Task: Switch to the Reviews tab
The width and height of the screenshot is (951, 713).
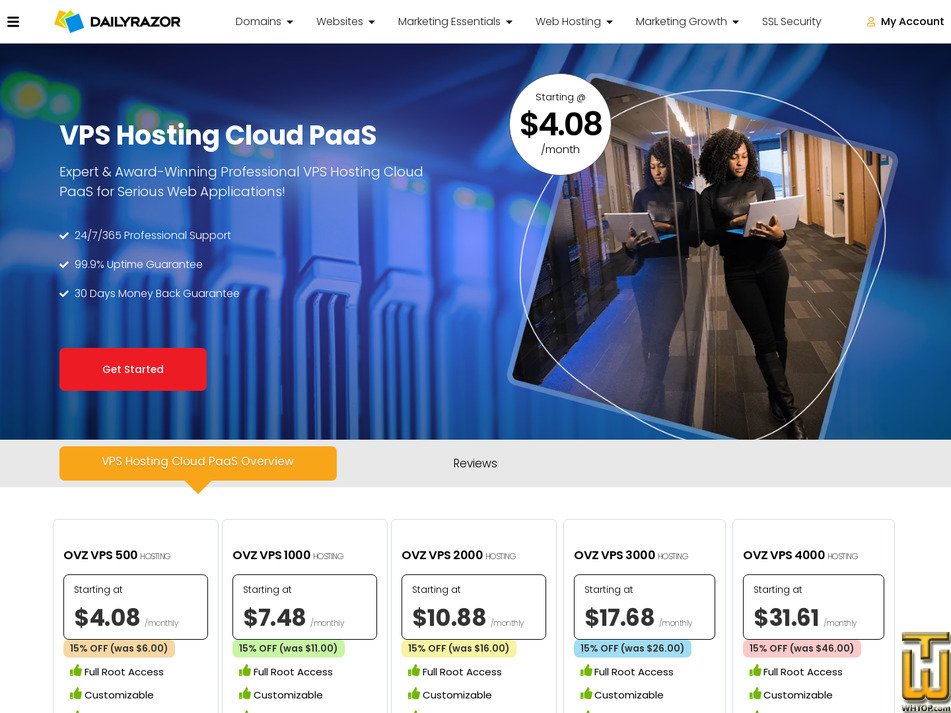Action: click(x=475, y=463)
